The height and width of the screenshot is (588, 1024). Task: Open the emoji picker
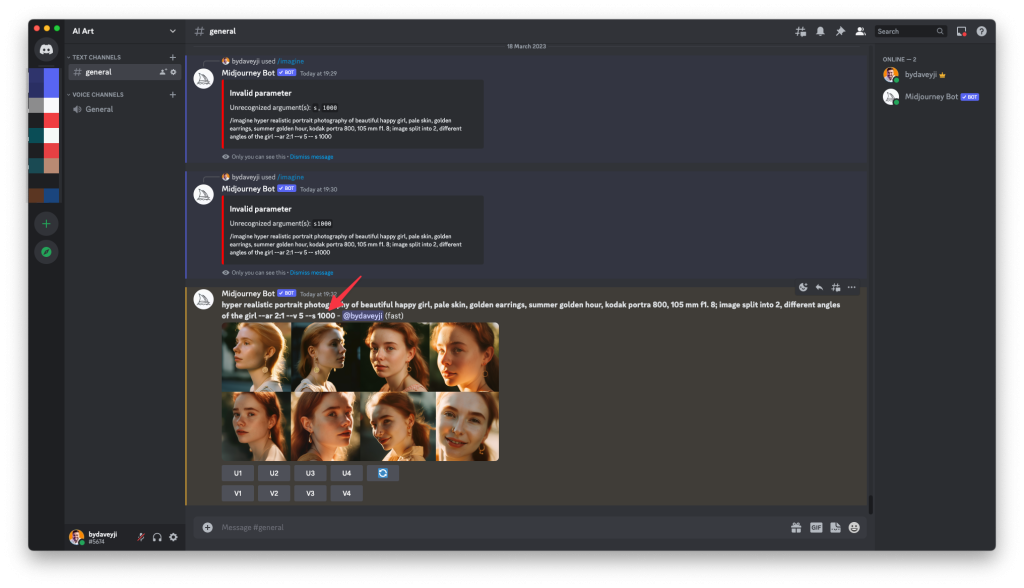854,527
